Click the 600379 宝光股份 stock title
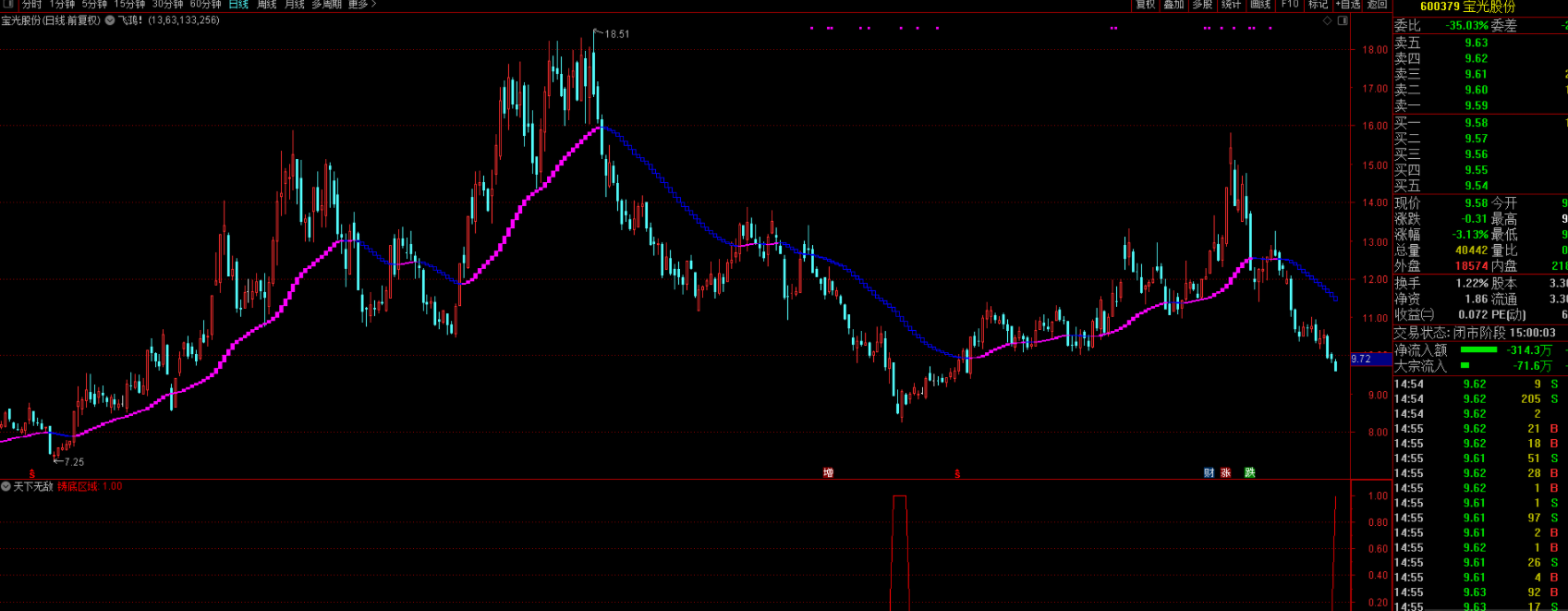This screenshot has height=611, width=1568. point(1467,6)
